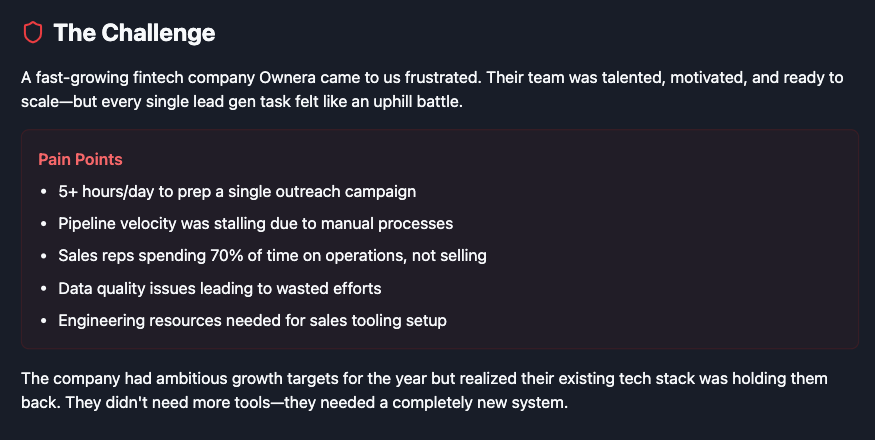Click the bullet dot before "Pipeline velocity"
875x440 pixels.
pos(42,223)
